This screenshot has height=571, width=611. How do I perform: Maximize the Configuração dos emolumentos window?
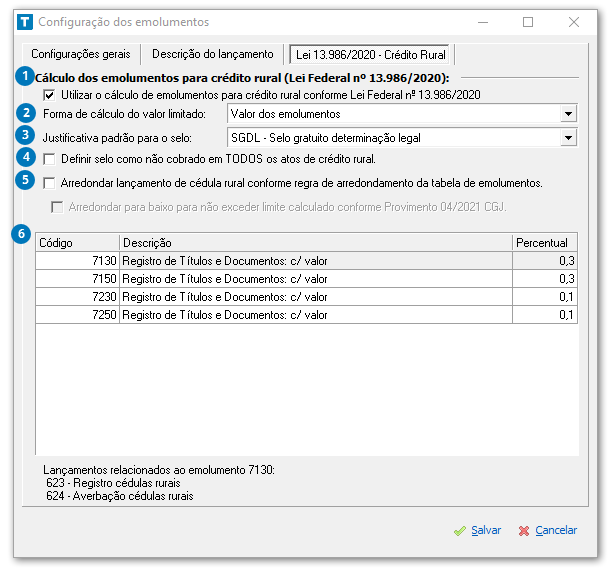coord(528,22)
